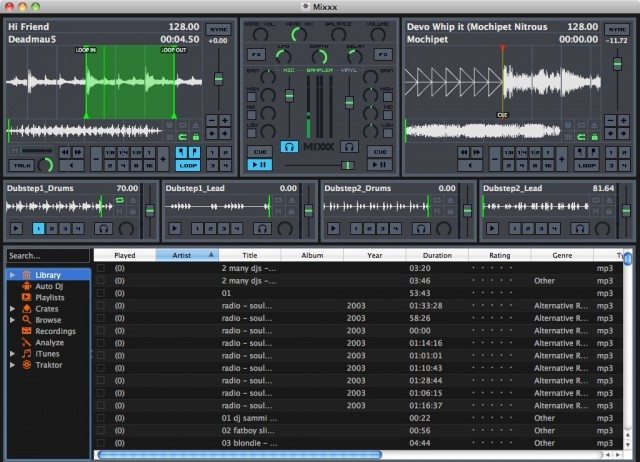
Task: Toggle LOOP button on left deck
Action: point(188,165)
